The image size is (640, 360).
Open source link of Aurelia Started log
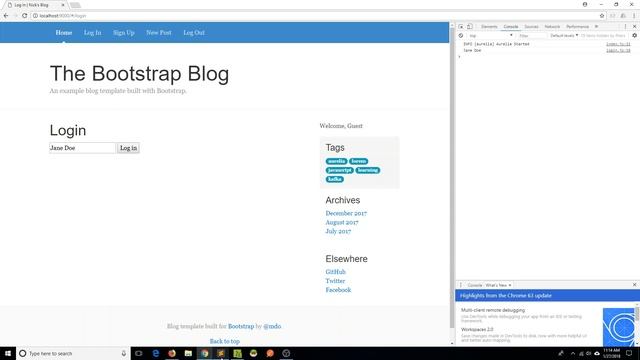pos(618,44)
